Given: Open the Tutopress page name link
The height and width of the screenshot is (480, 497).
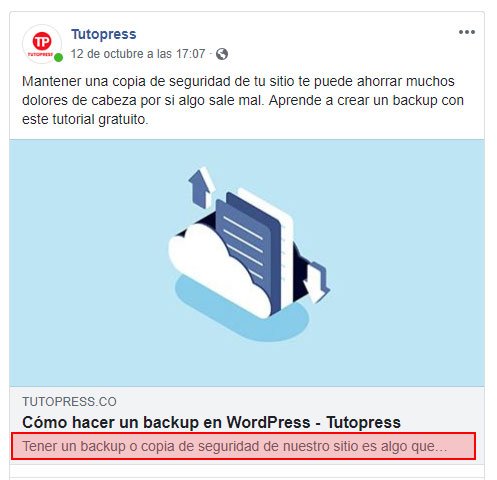Looking at the screenshot, I should click(x=104, y=34).
